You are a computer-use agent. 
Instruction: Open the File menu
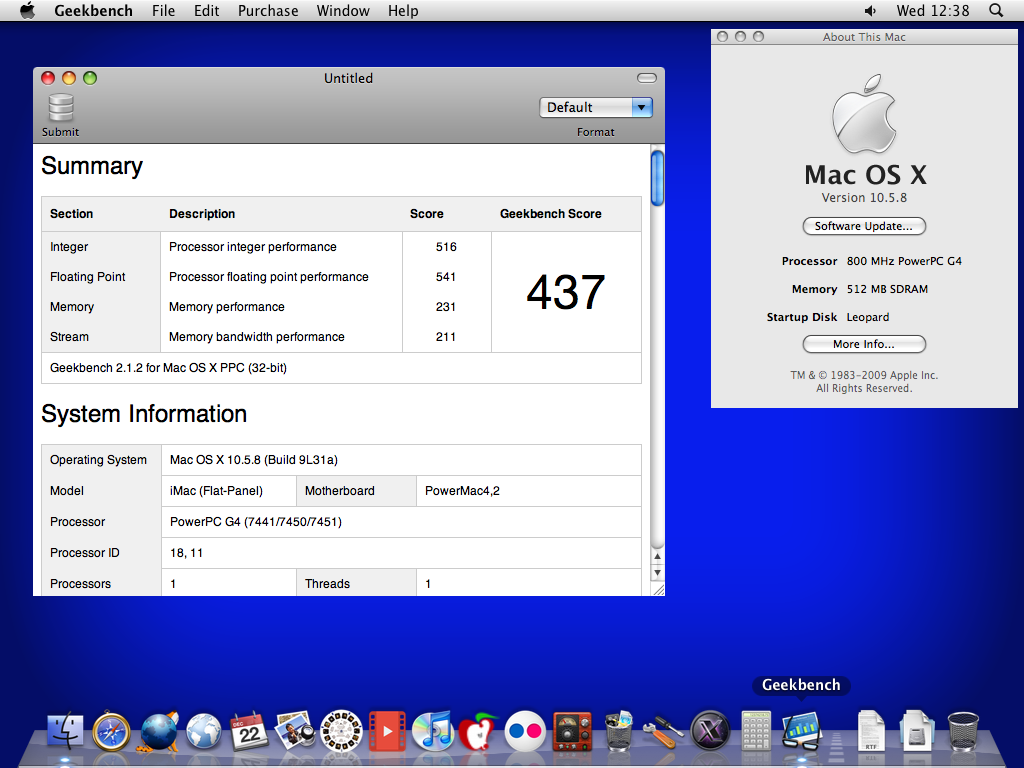point(163,10)
